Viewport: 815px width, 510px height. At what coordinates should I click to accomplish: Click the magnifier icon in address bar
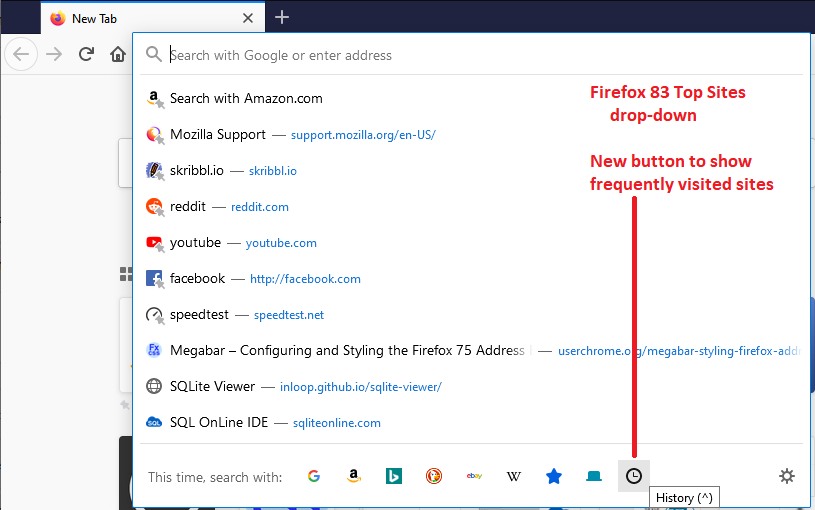click(x=153, y=54)
